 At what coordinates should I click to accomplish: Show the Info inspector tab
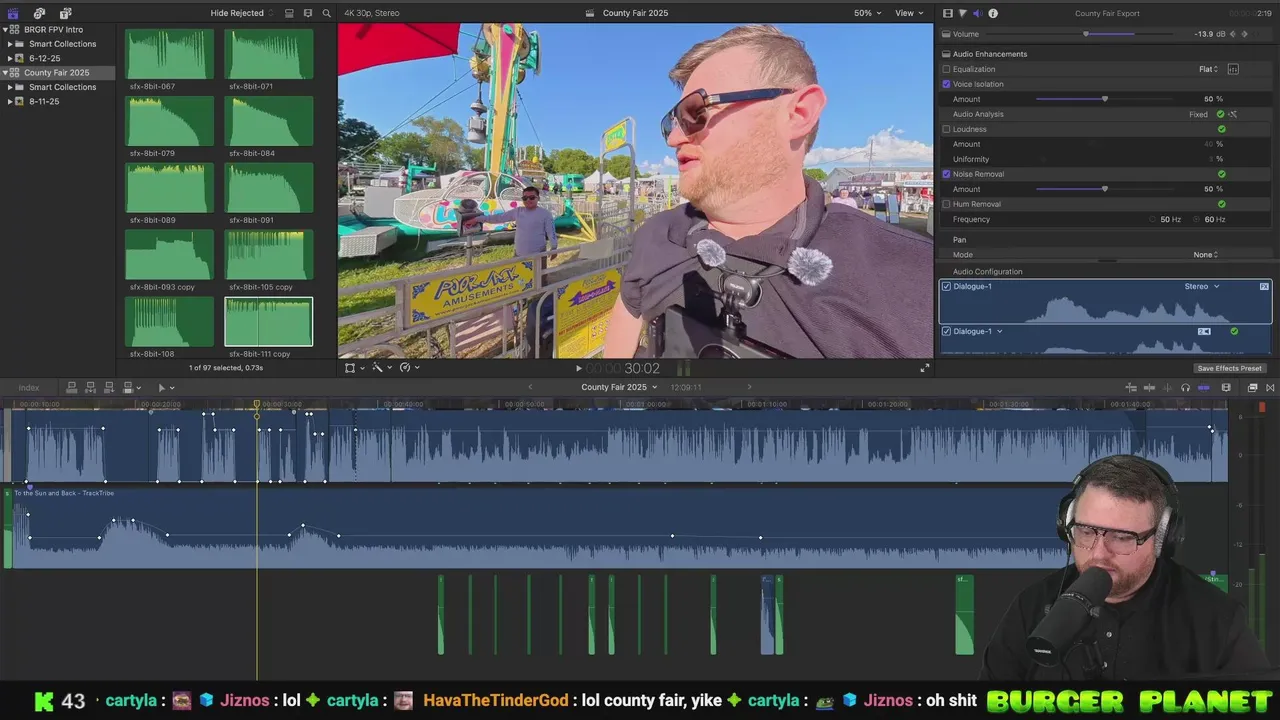click(992, 13)
